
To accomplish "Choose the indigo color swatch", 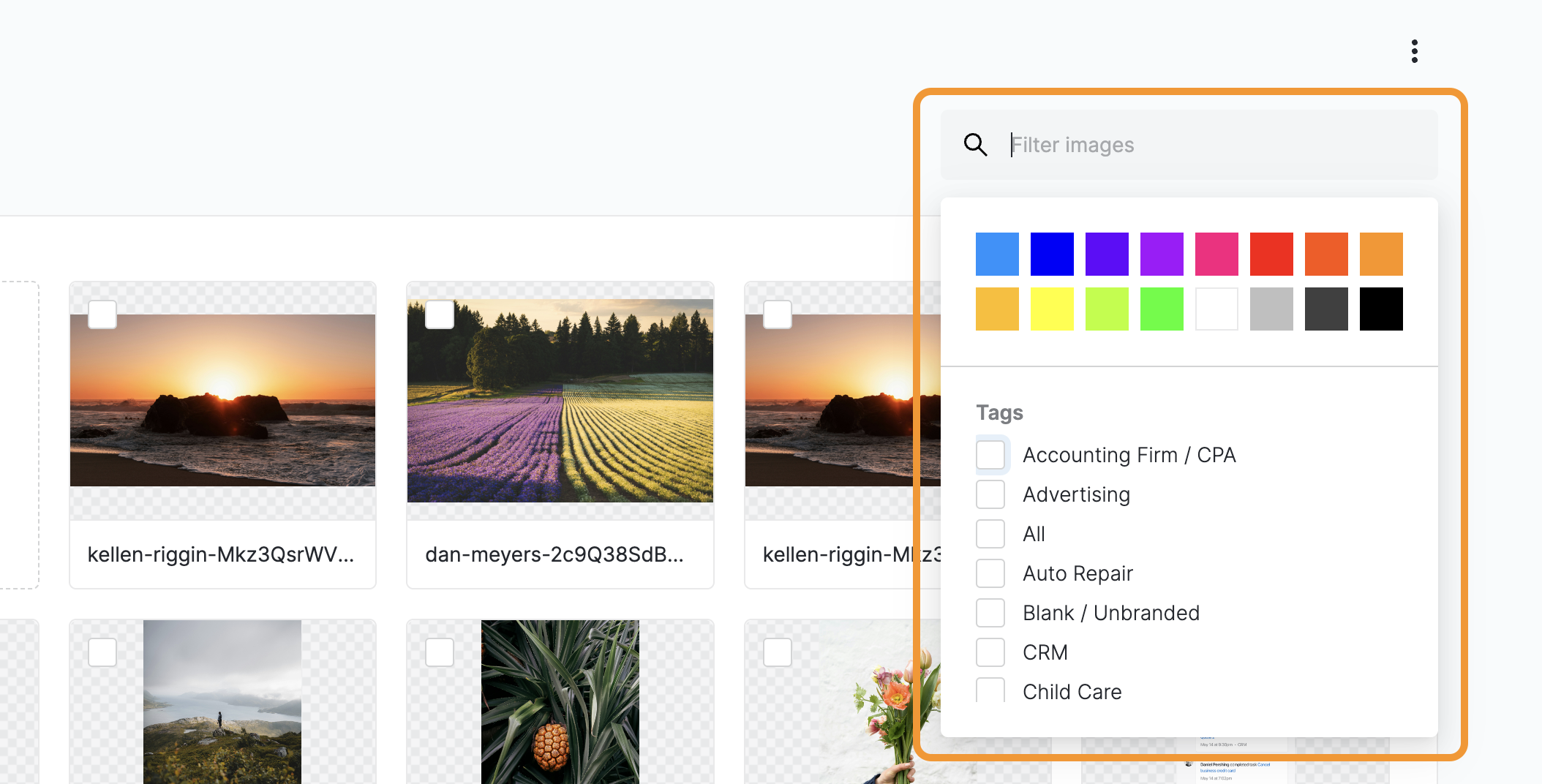I will (1107, 254).
